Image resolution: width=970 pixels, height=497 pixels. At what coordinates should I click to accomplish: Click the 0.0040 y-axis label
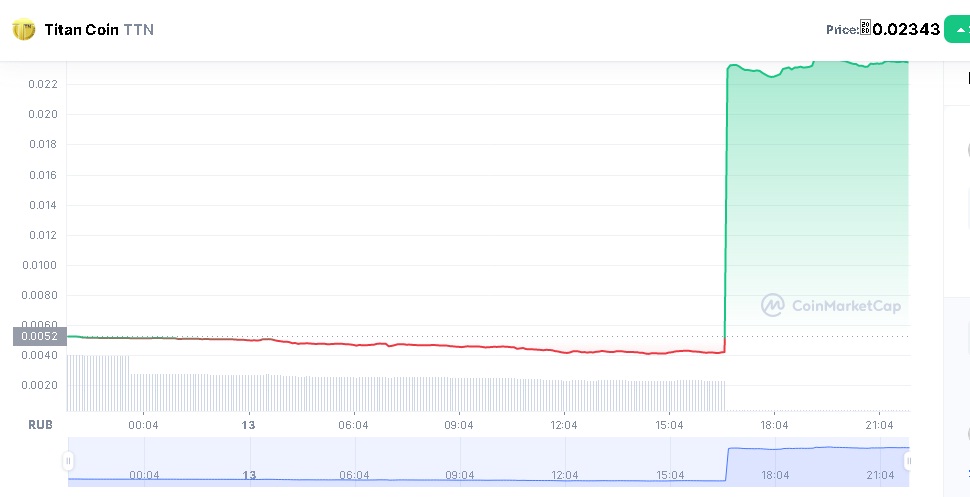[40, 355]
